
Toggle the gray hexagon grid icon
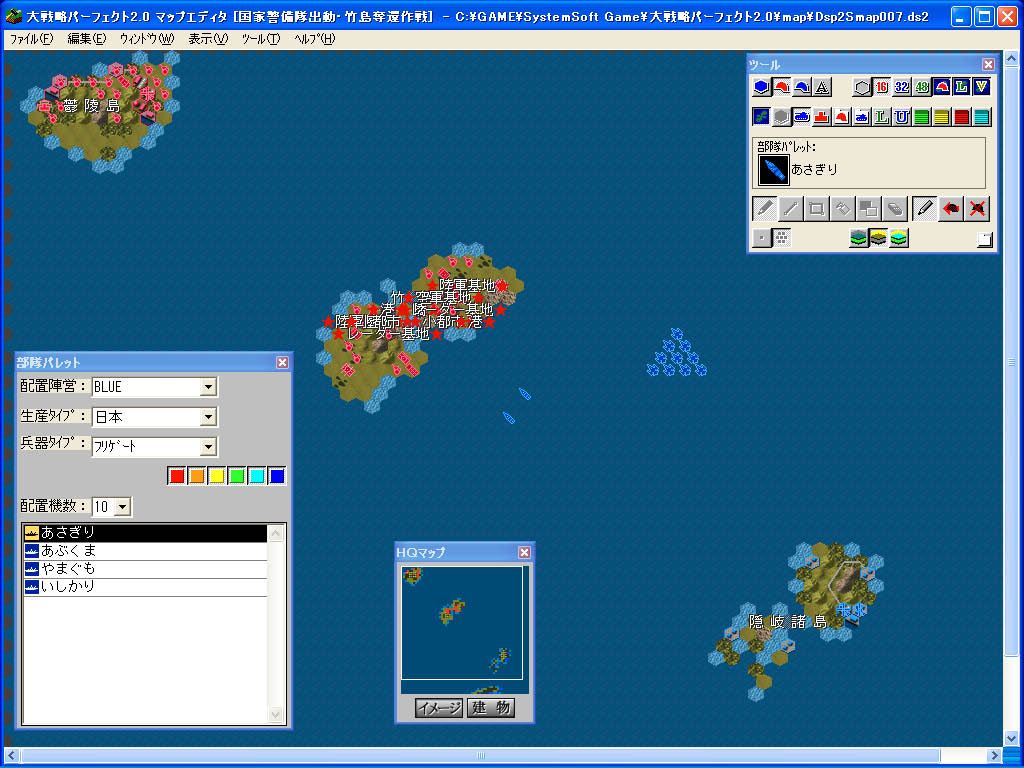click(862, 87)
